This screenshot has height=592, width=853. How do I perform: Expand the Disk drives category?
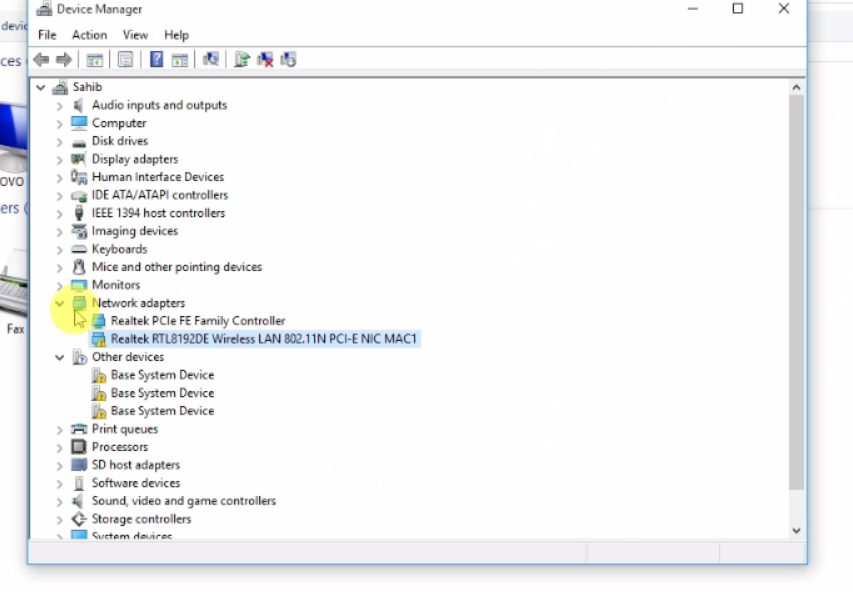click(59, 141)
